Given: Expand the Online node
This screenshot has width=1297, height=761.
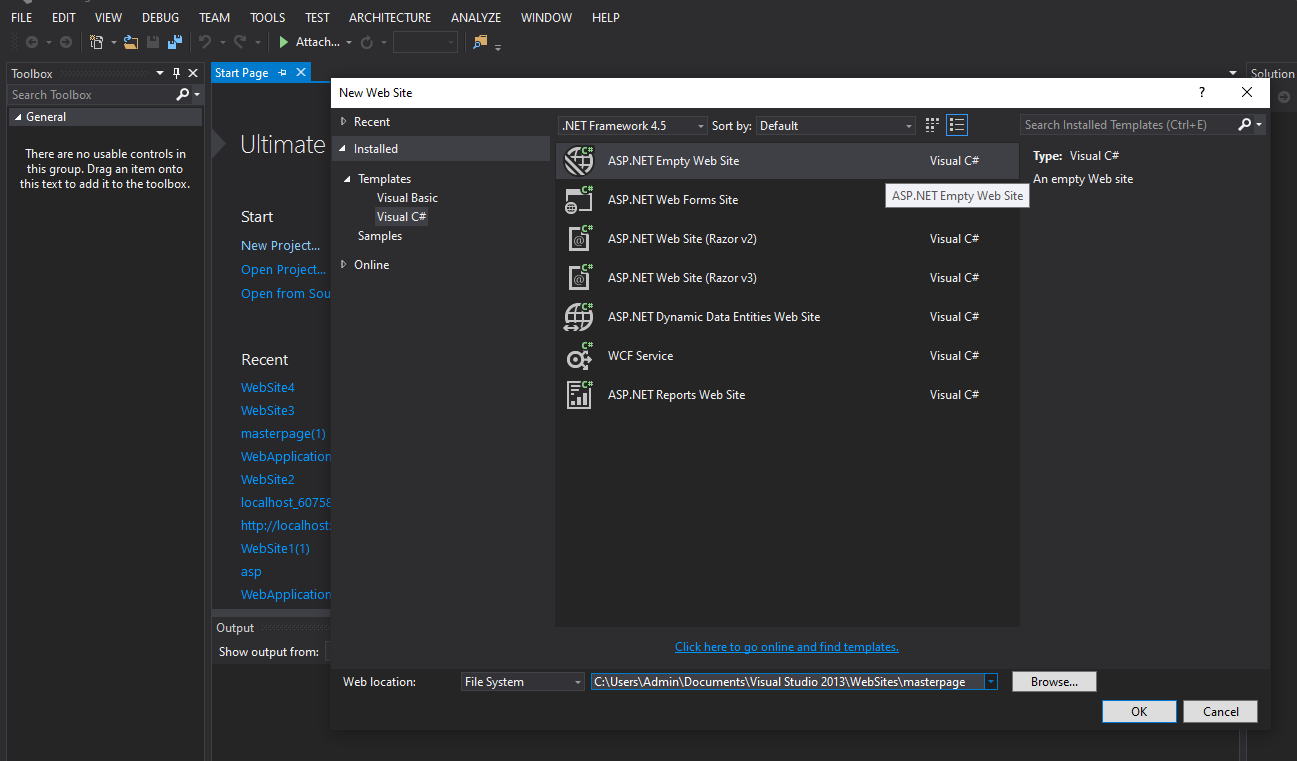Looking at the screenshot, I should point(344,265).
